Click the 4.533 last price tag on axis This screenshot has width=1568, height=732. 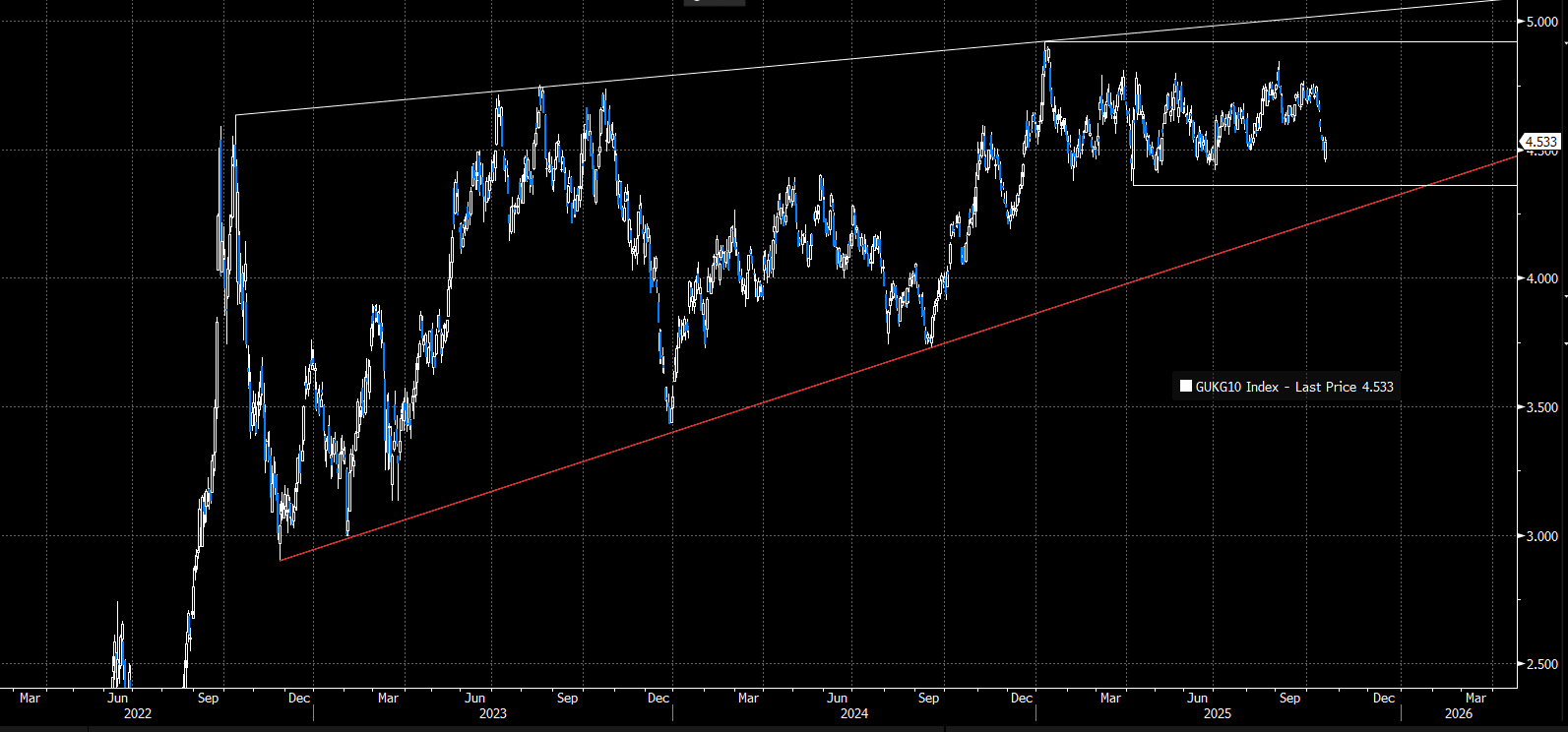(1540, 142)
